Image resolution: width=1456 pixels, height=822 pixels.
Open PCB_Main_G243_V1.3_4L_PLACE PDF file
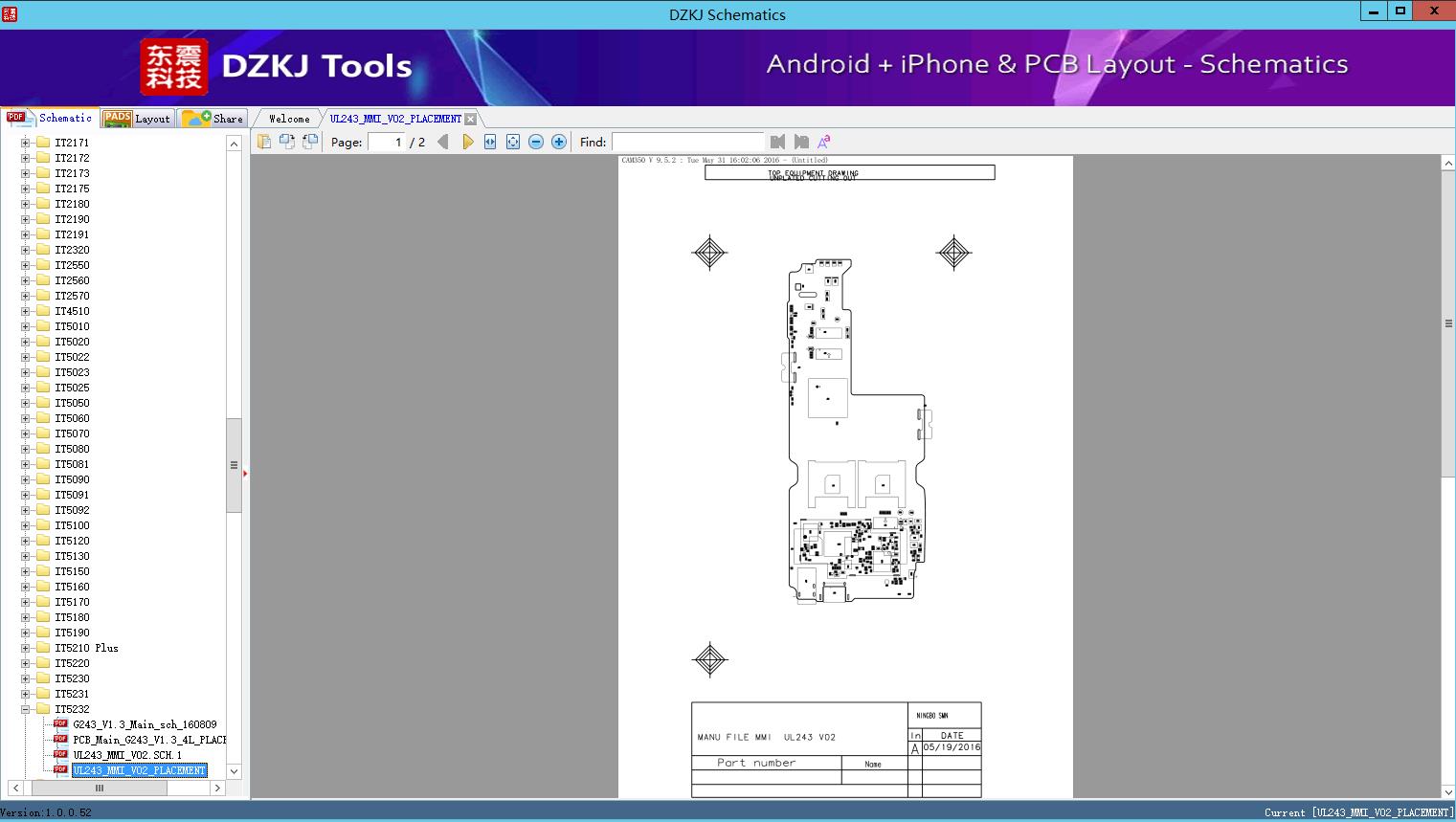(x=149, y=740)
